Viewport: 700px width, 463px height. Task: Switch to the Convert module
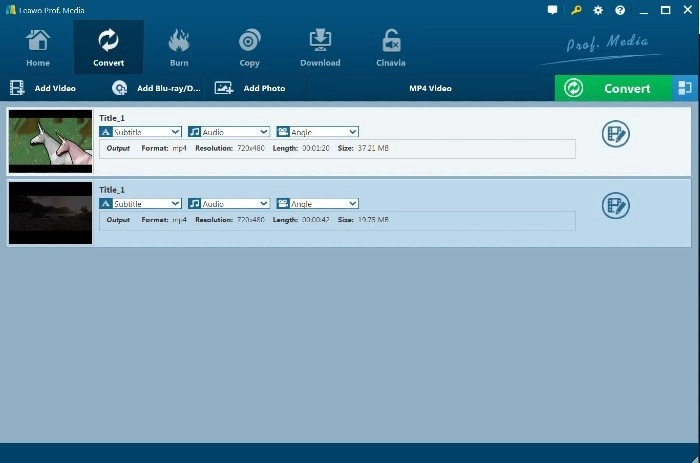click(x=108, y=48)
